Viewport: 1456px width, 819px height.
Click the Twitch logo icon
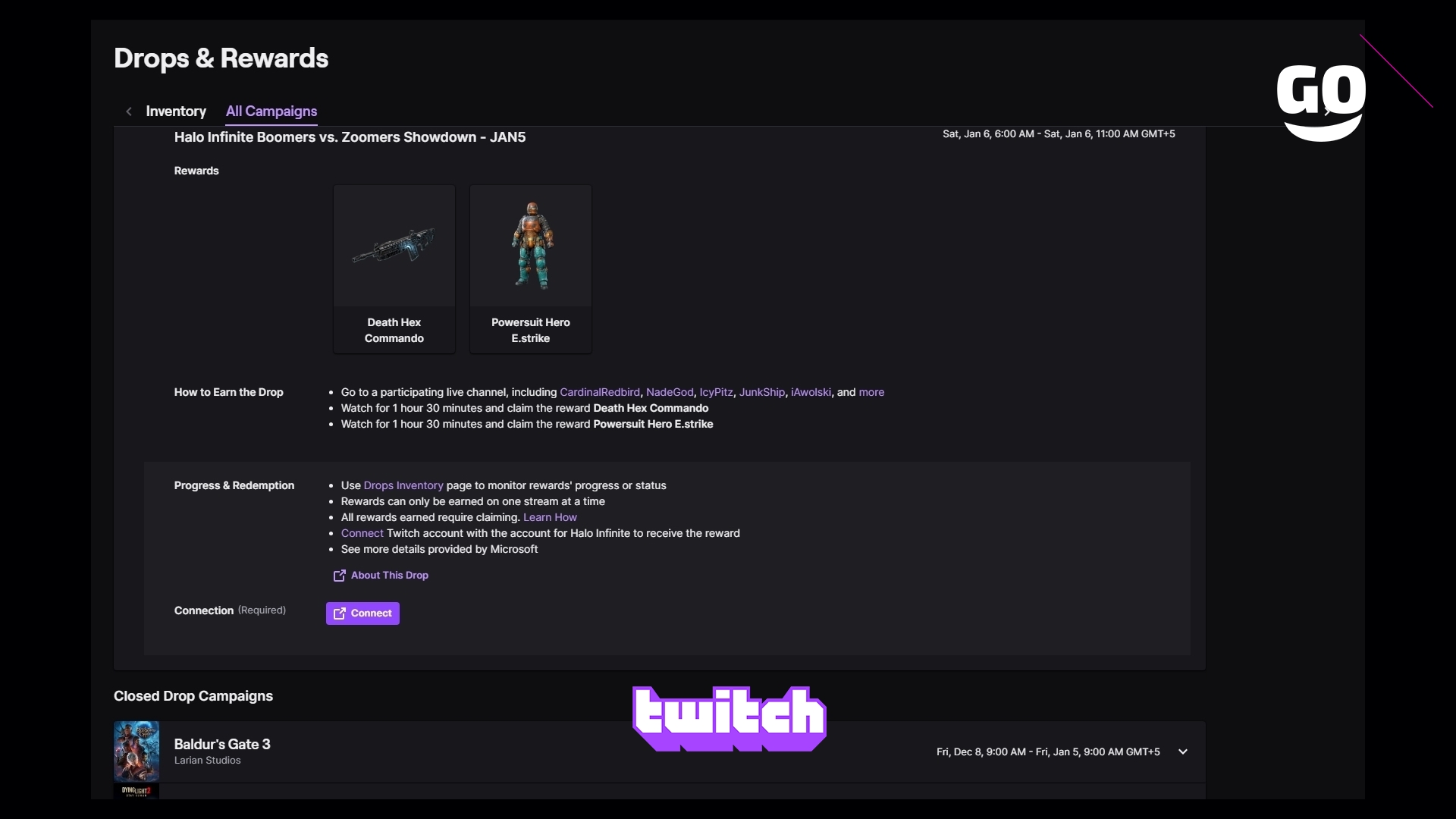[729, 718]
